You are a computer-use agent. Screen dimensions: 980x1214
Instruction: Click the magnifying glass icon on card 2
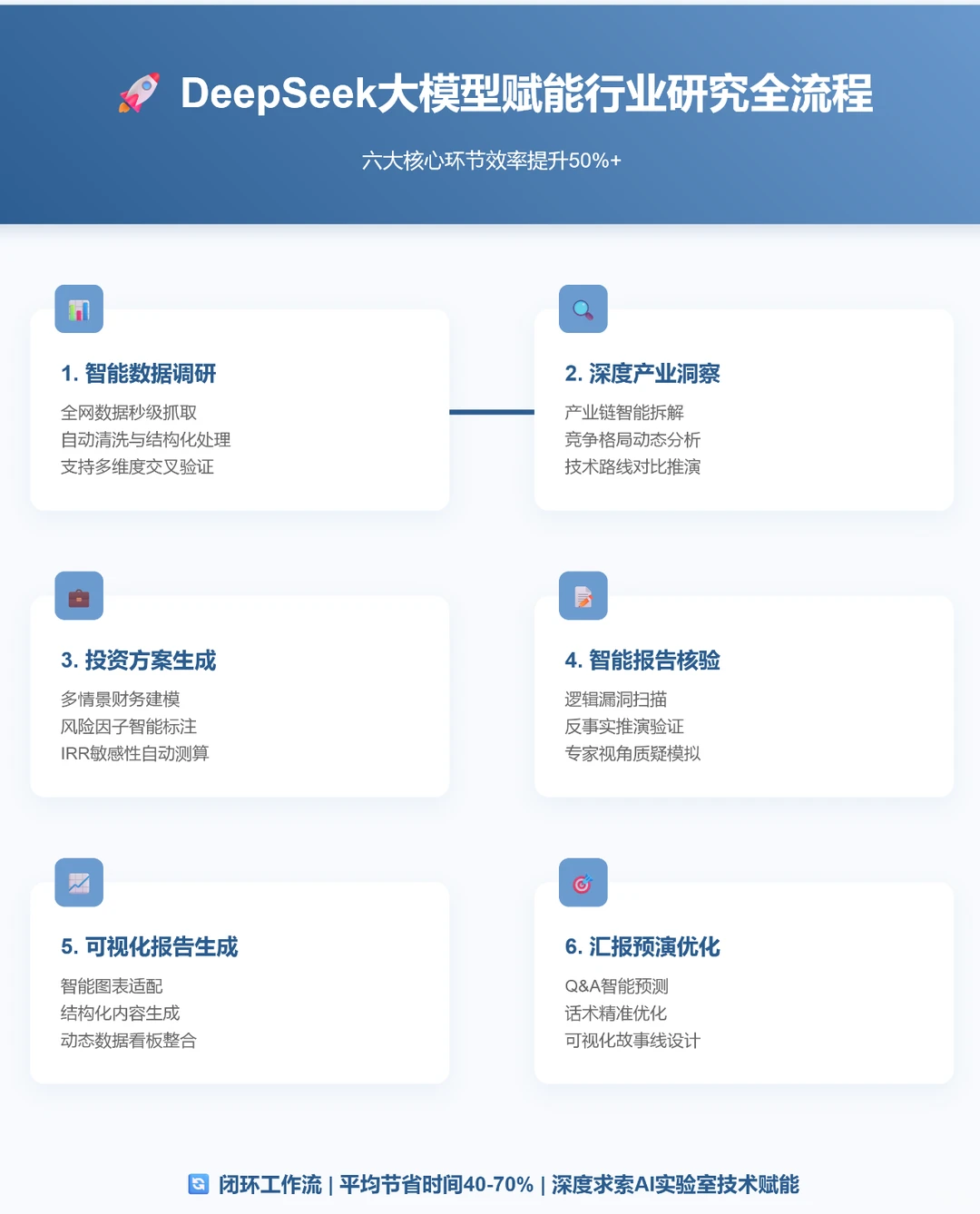(583, 309)
